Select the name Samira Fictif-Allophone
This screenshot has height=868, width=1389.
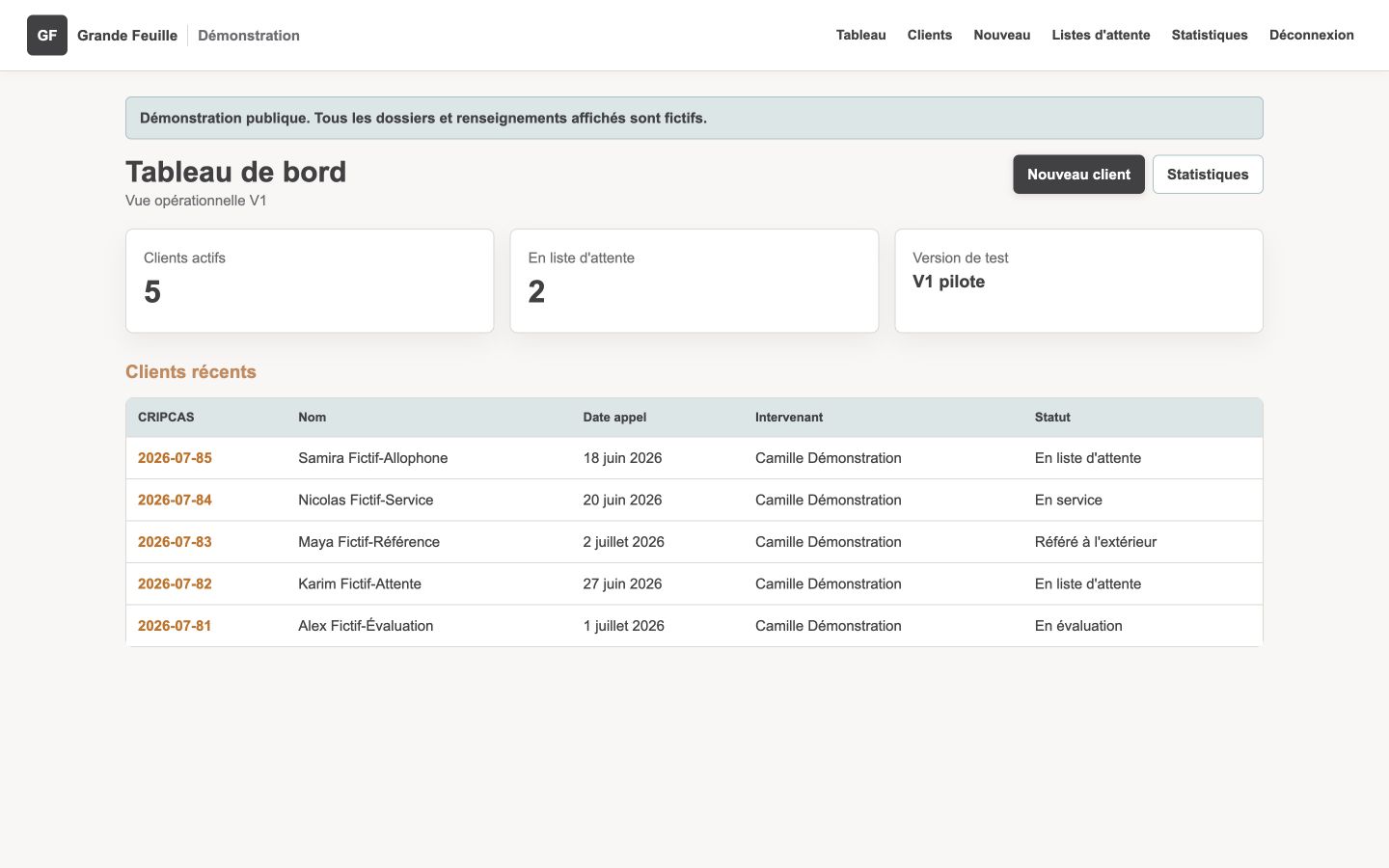372,458
